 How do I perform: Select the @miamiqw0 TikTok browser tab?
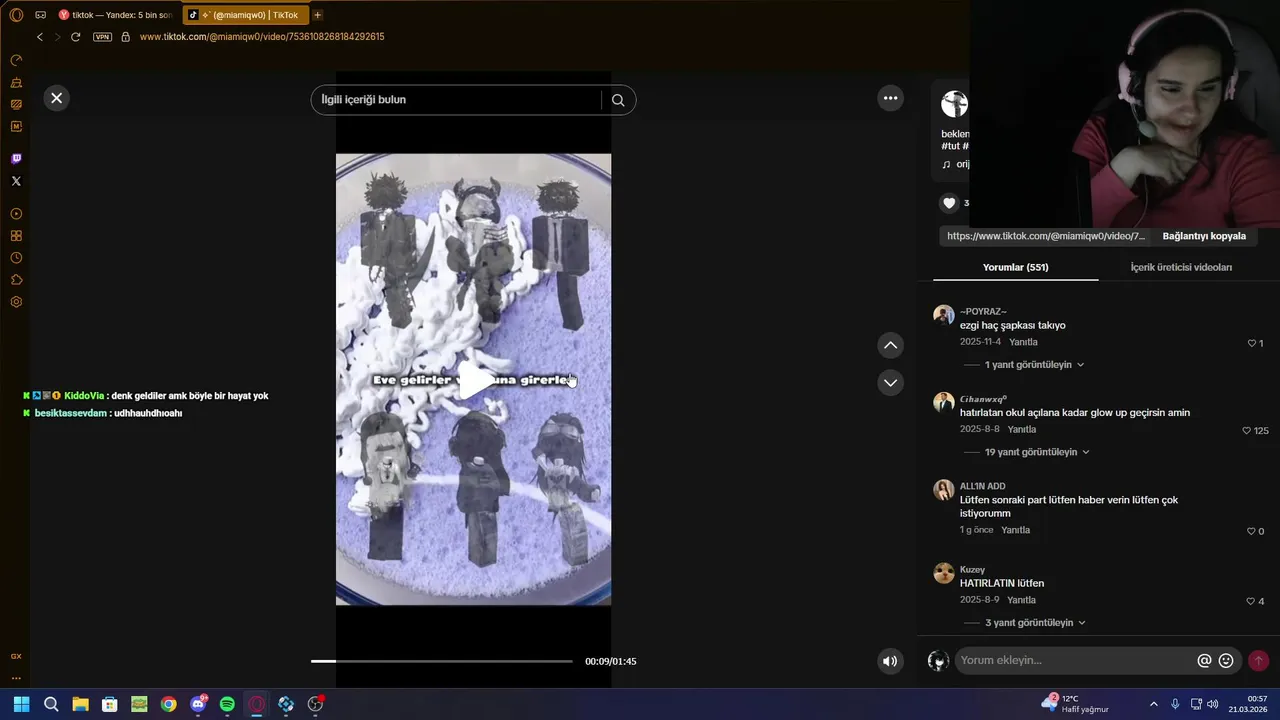245,15
